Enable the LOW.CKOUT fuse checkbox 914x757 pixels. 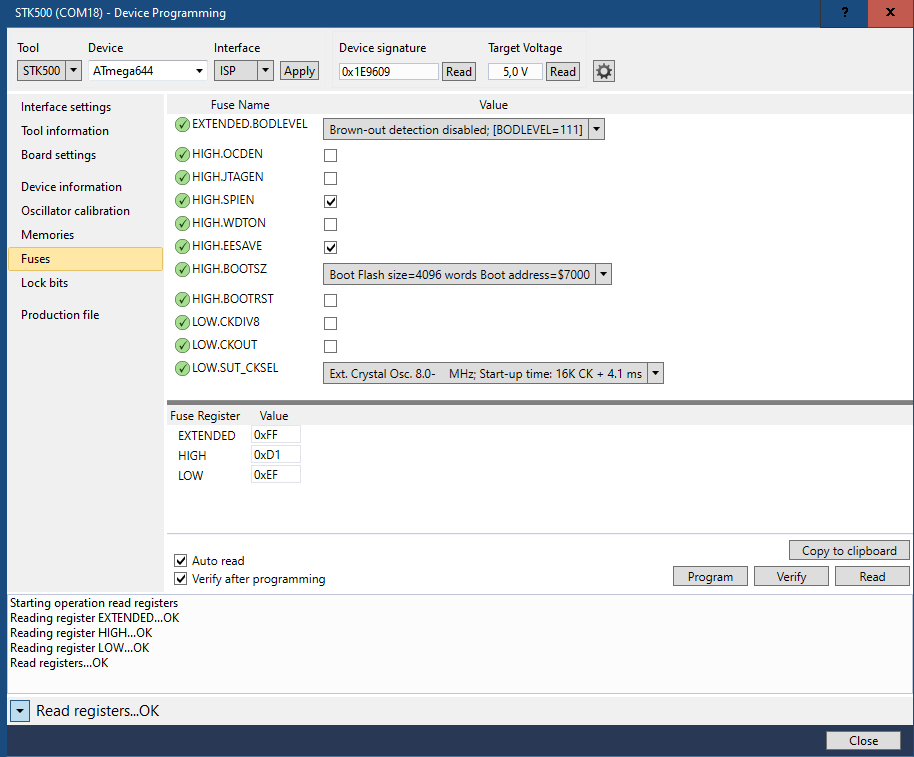tap(331, 347)
